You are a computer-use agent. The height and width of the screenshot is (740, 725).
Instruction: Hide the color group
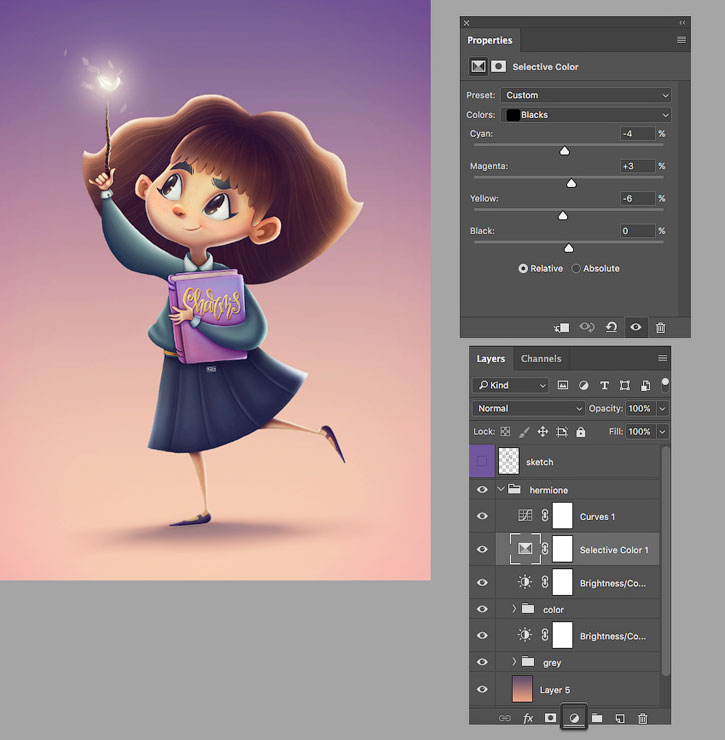coord(482,609)
